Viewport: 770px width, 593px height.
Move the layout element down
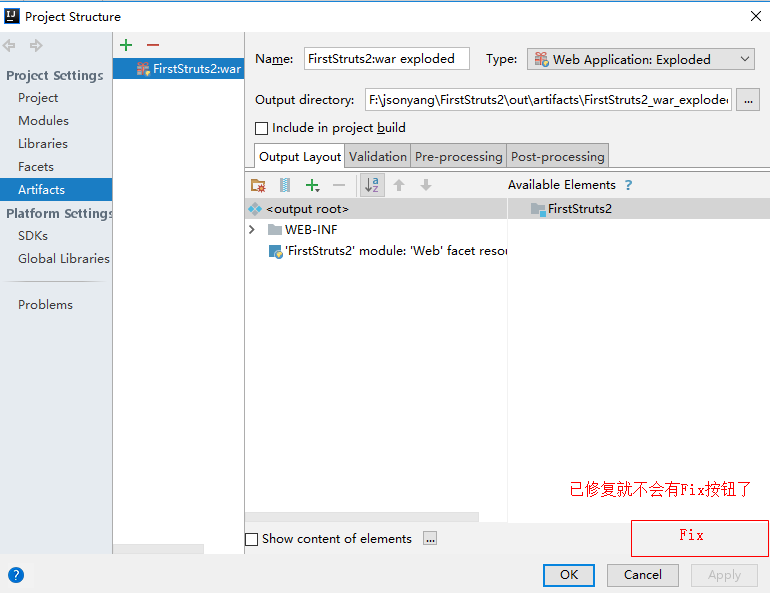pos(426,185)
